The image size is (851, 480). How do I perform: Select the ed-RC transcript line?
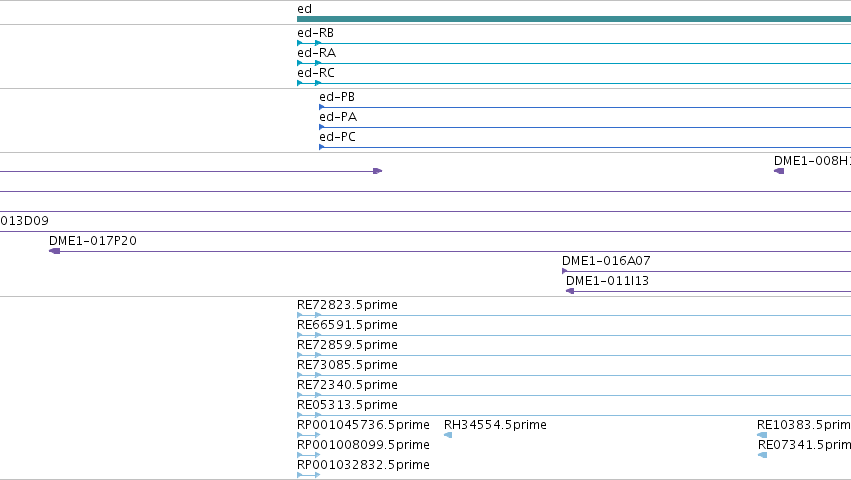(x=574, y=83)
